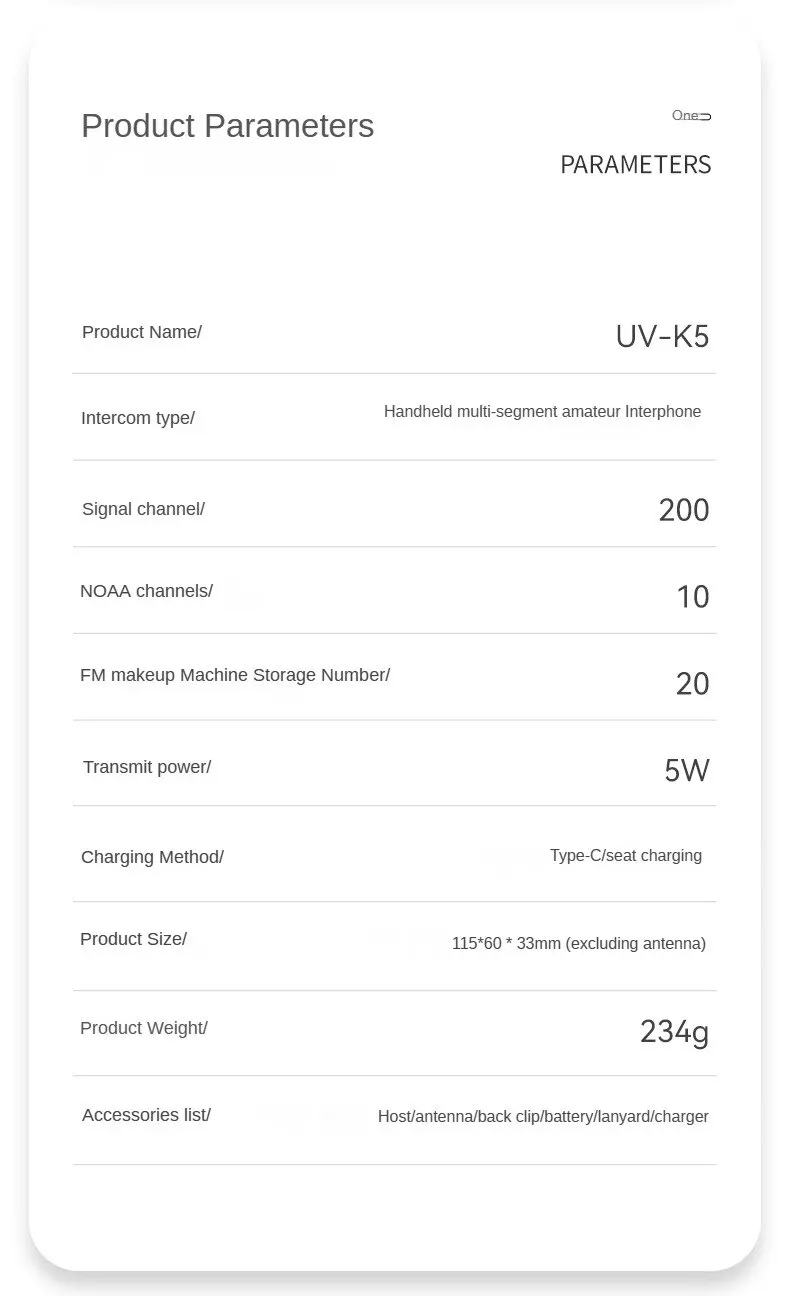Click the 'Transmit power/' label
This screenshot has width=790, height=1296.
pyautogui.click(x=147, y=767)
